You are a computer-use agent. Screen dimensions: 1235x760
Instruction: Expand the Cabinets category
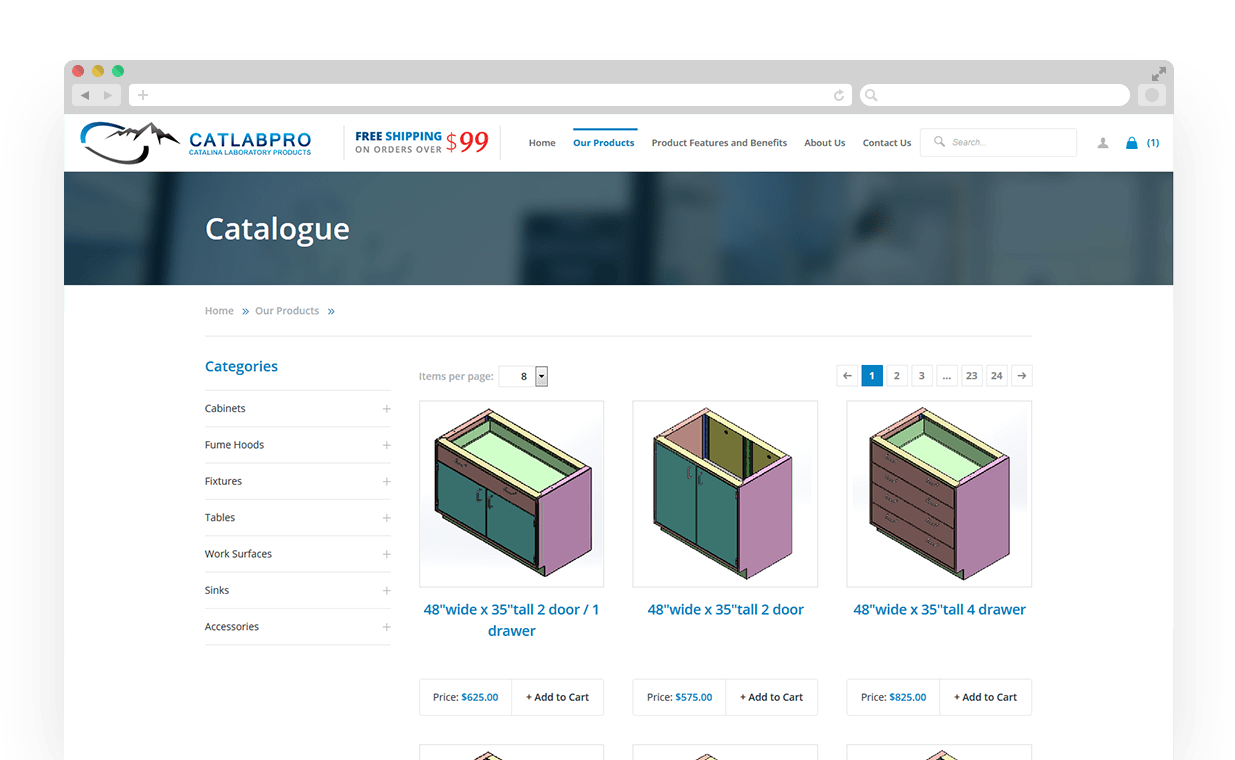[x=386, y=409]
